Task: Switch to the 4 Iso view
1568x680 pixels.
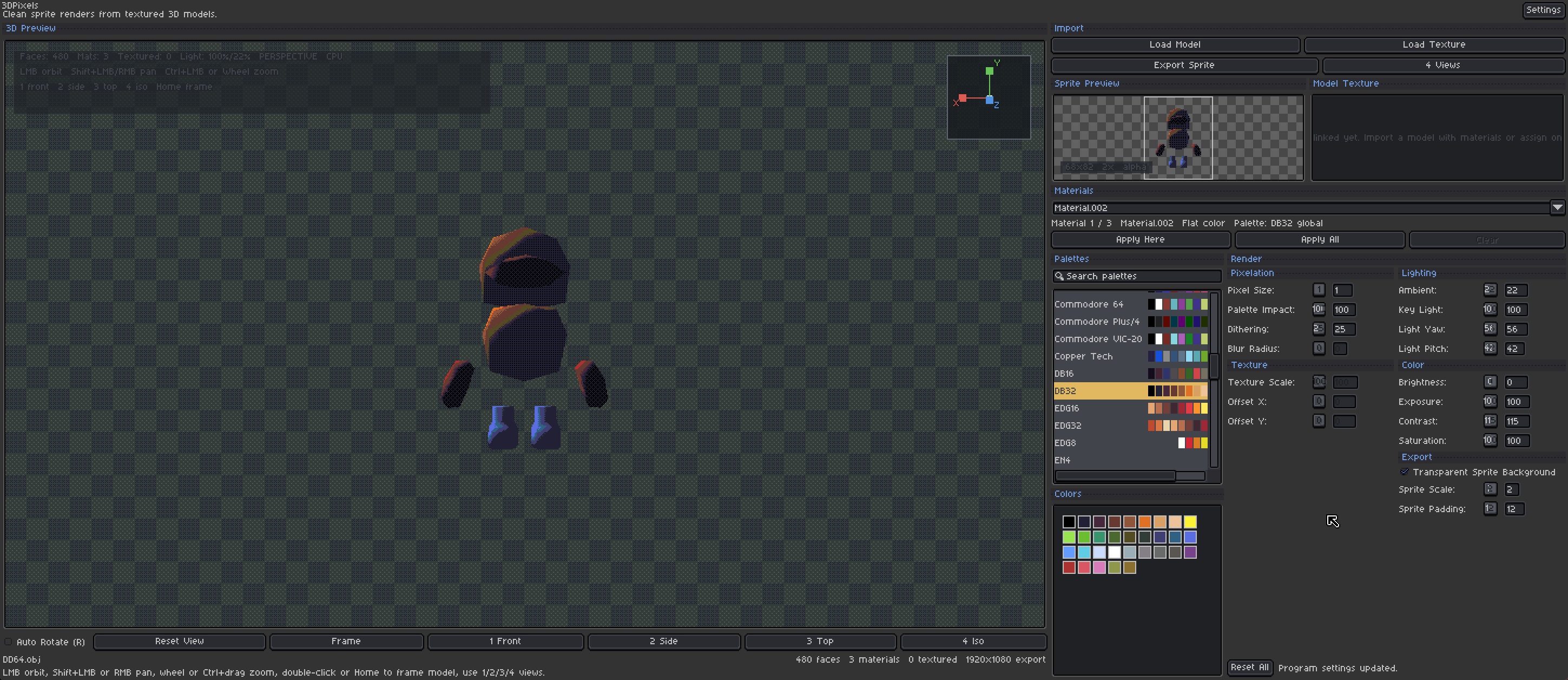Action: click(x=973, y=642)
